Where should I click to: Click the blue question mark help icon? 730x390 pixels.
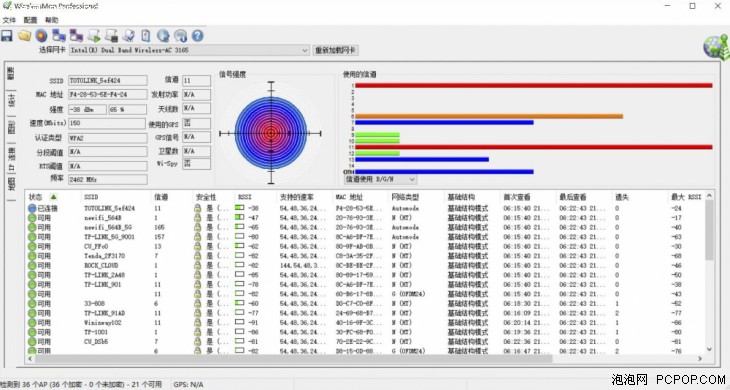(197, 35)
